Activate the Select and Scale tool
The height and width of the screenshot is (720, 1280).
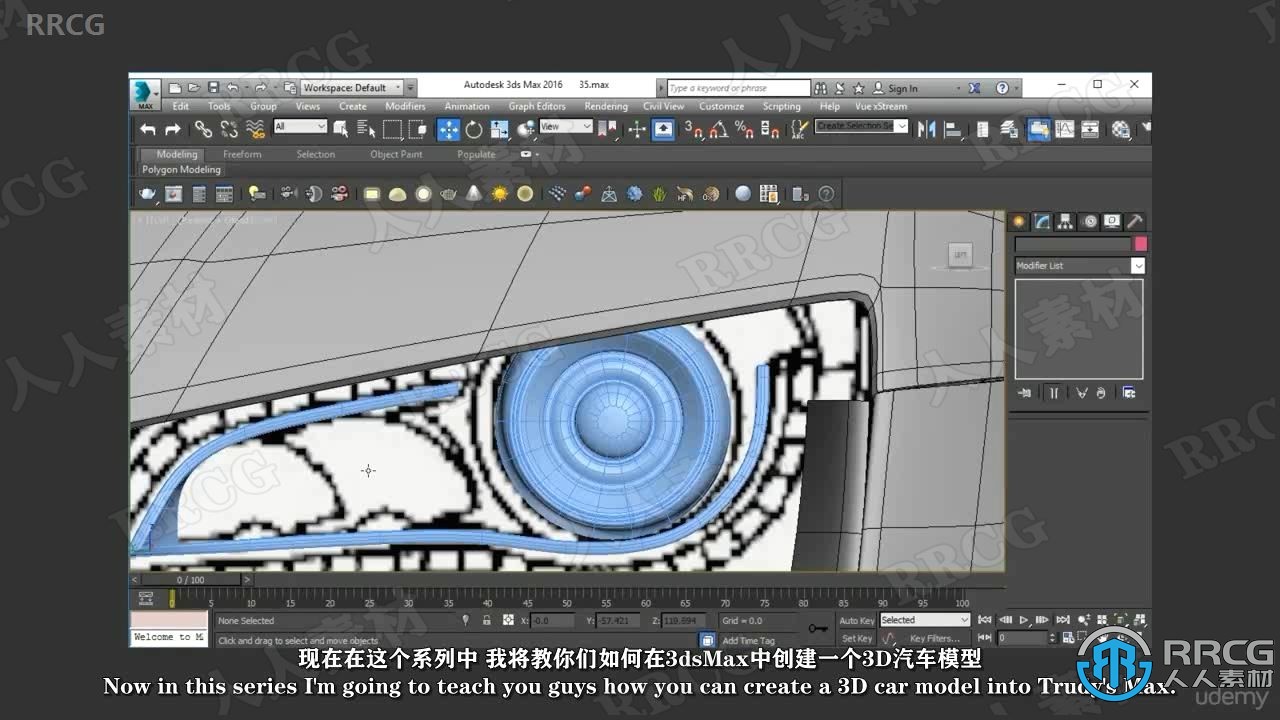[499, 129]
